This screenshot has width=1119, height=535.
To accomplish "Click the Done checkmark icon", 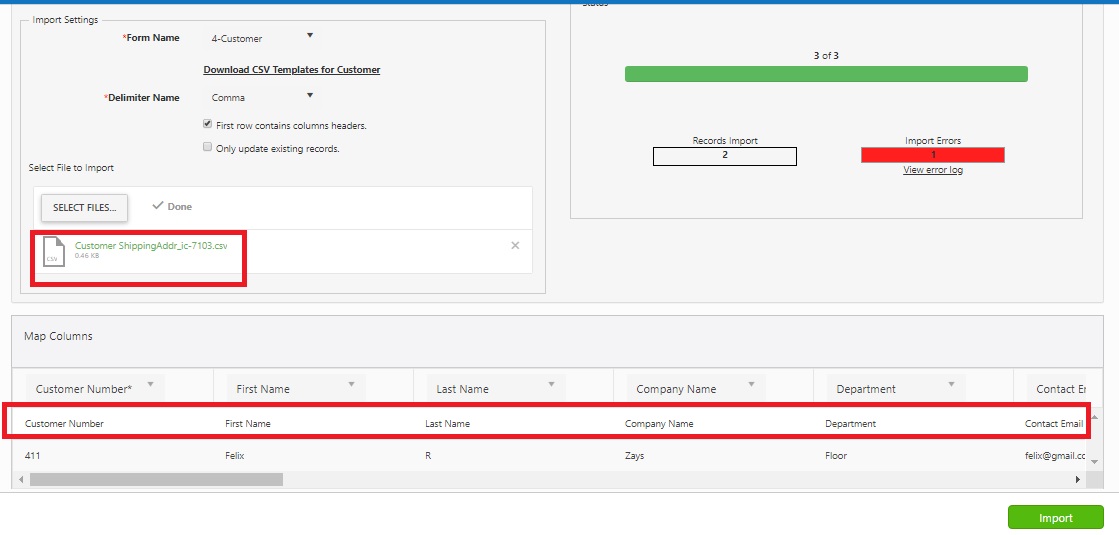I will coord(157,206).
